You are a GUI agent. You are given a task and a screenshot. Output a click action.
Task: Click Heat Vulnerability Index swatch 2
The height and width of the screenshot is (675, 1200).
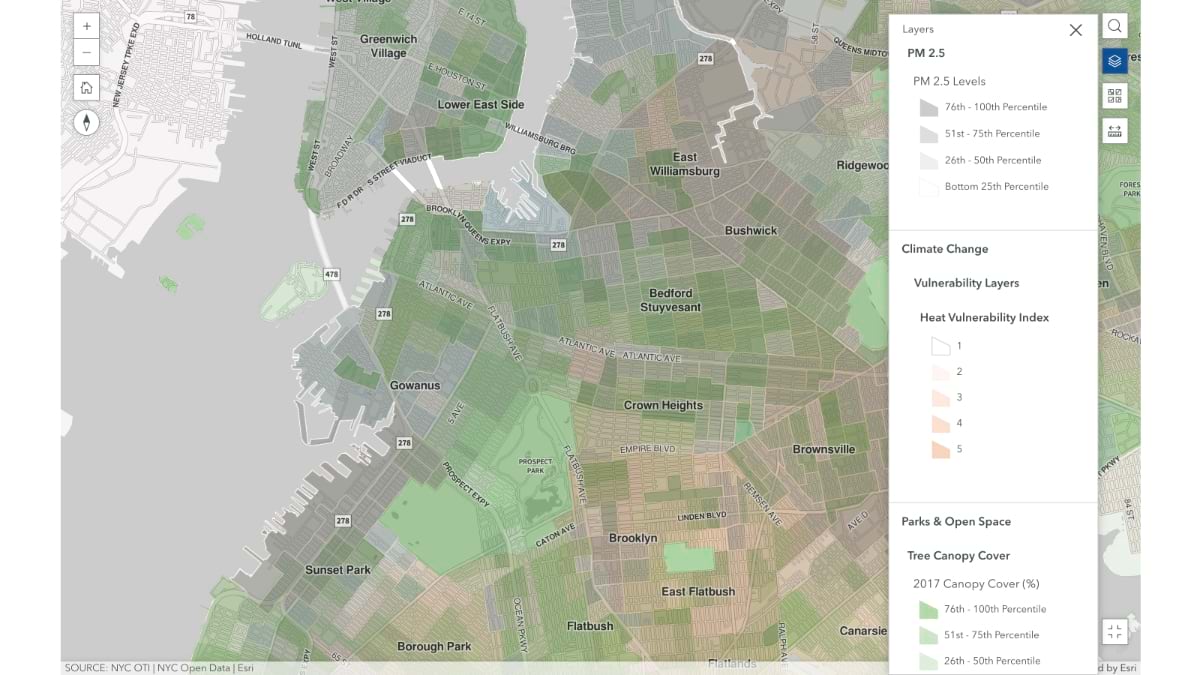pos(940,372)
